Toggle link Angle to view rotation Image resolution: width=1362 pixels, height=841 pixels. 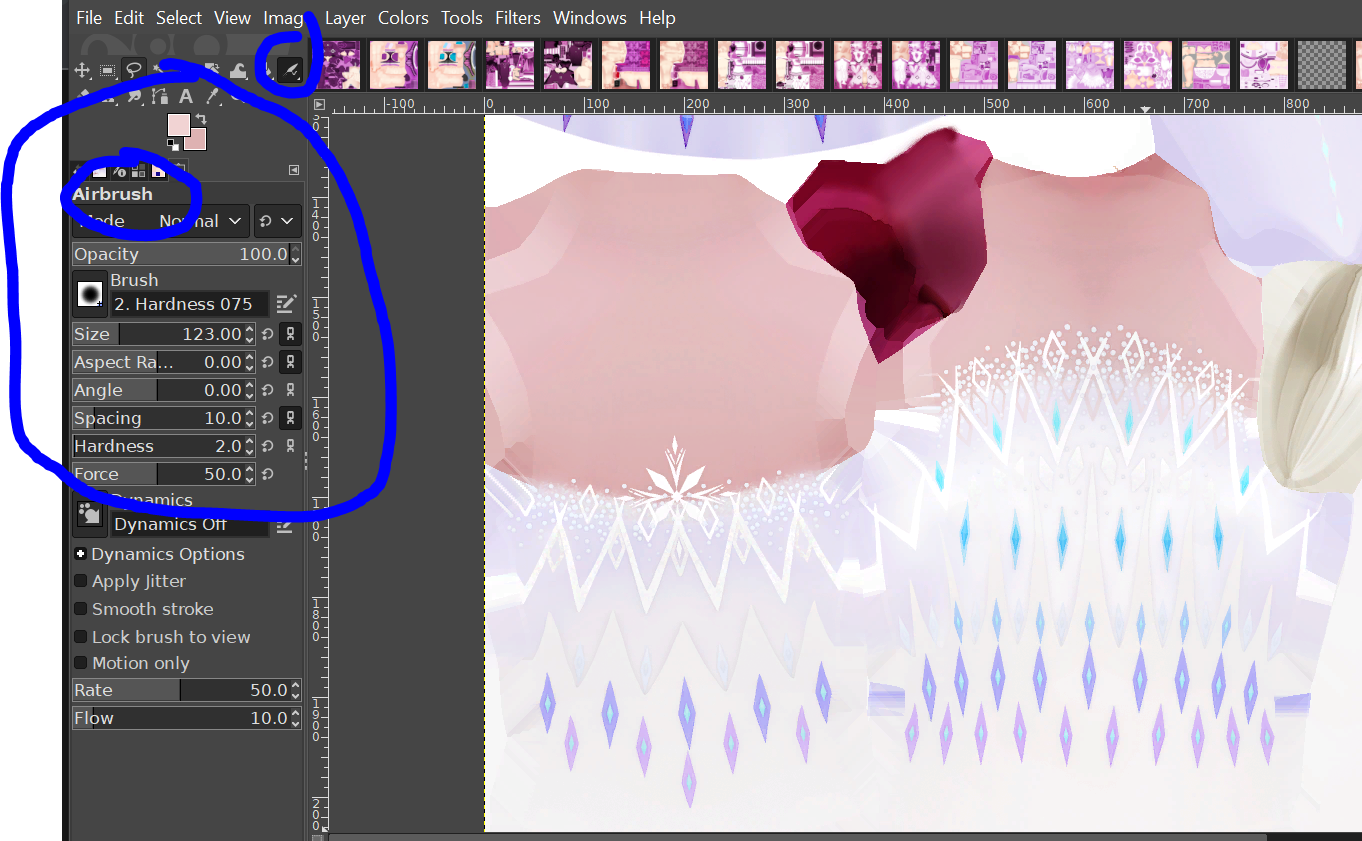pos(290,390)
